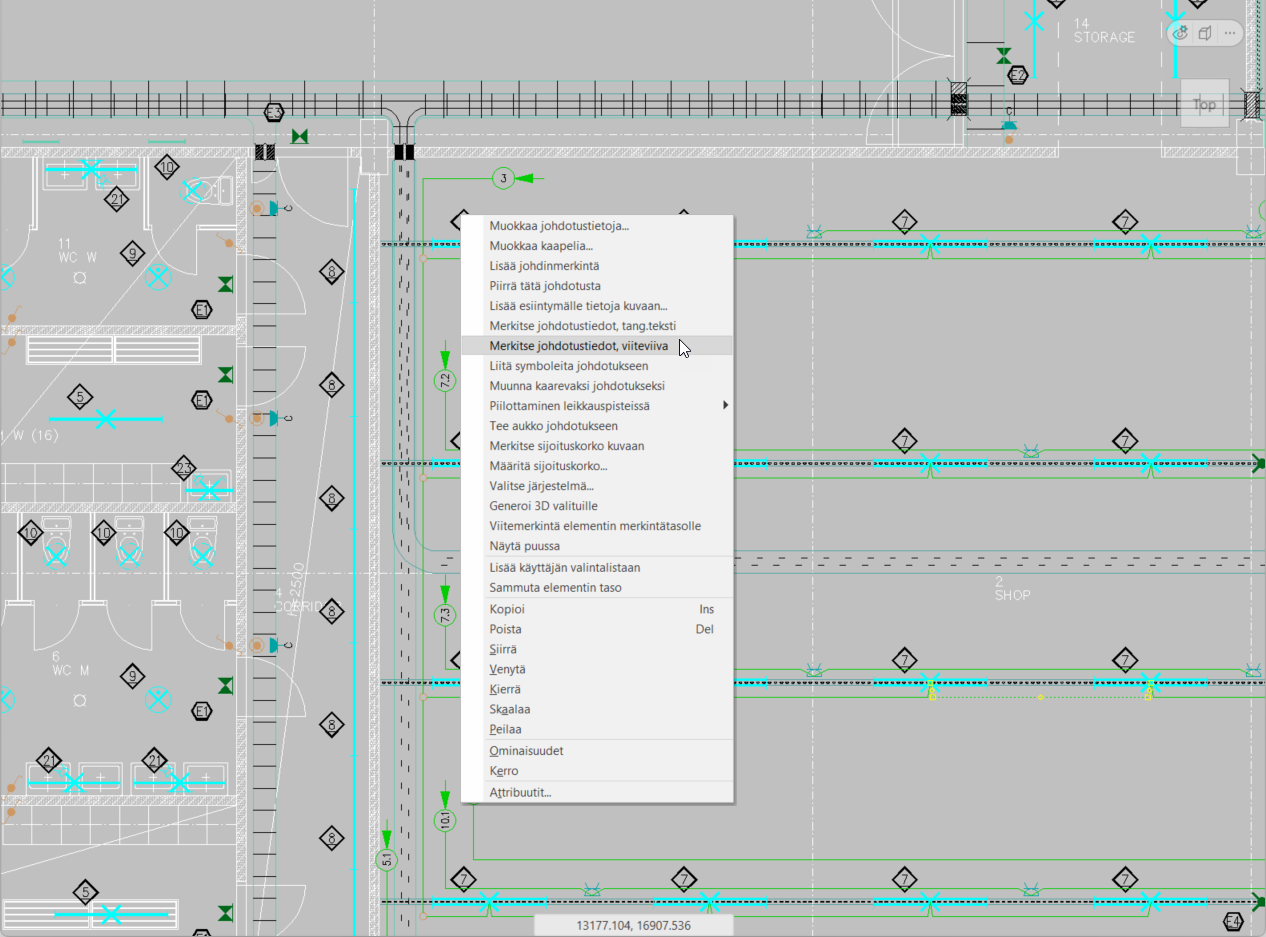Screen dimensions: 1266x937
Task: Select the green circuit marker 10.1
Action: [445, 820]
